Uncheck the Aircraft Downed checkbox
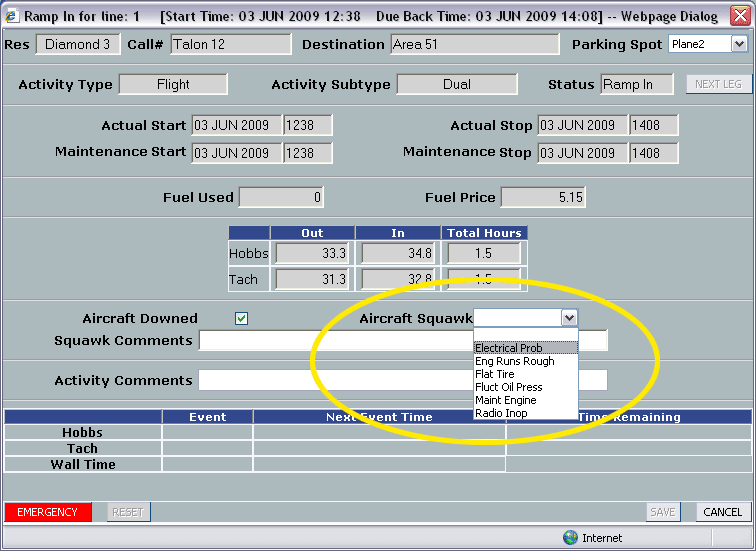Viewport: 756px width, 551px height. point(242,319)
